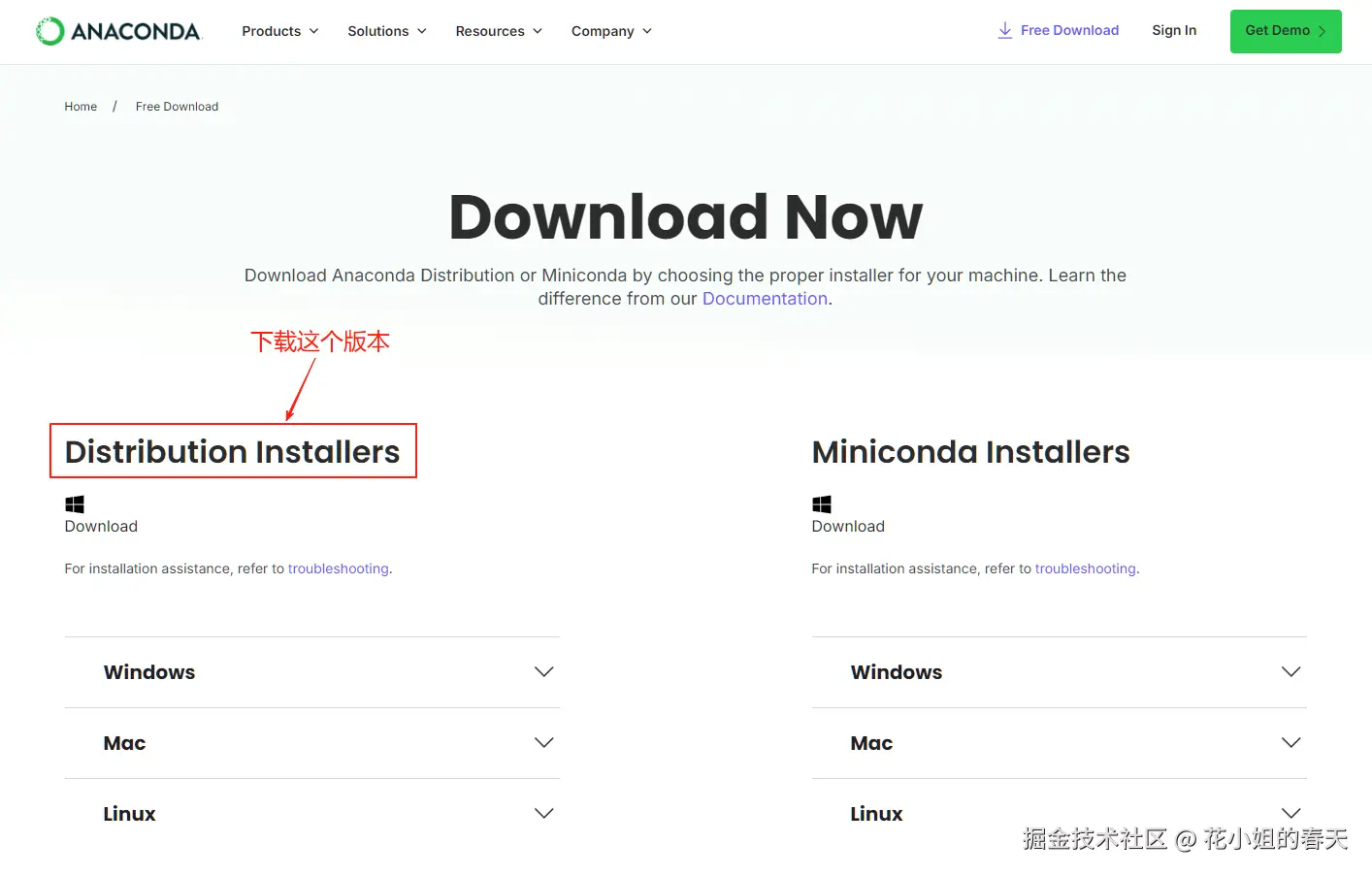Expand Windows section in Distribution Installers
The image size is (1372, 876).
(x=312, y=672)
